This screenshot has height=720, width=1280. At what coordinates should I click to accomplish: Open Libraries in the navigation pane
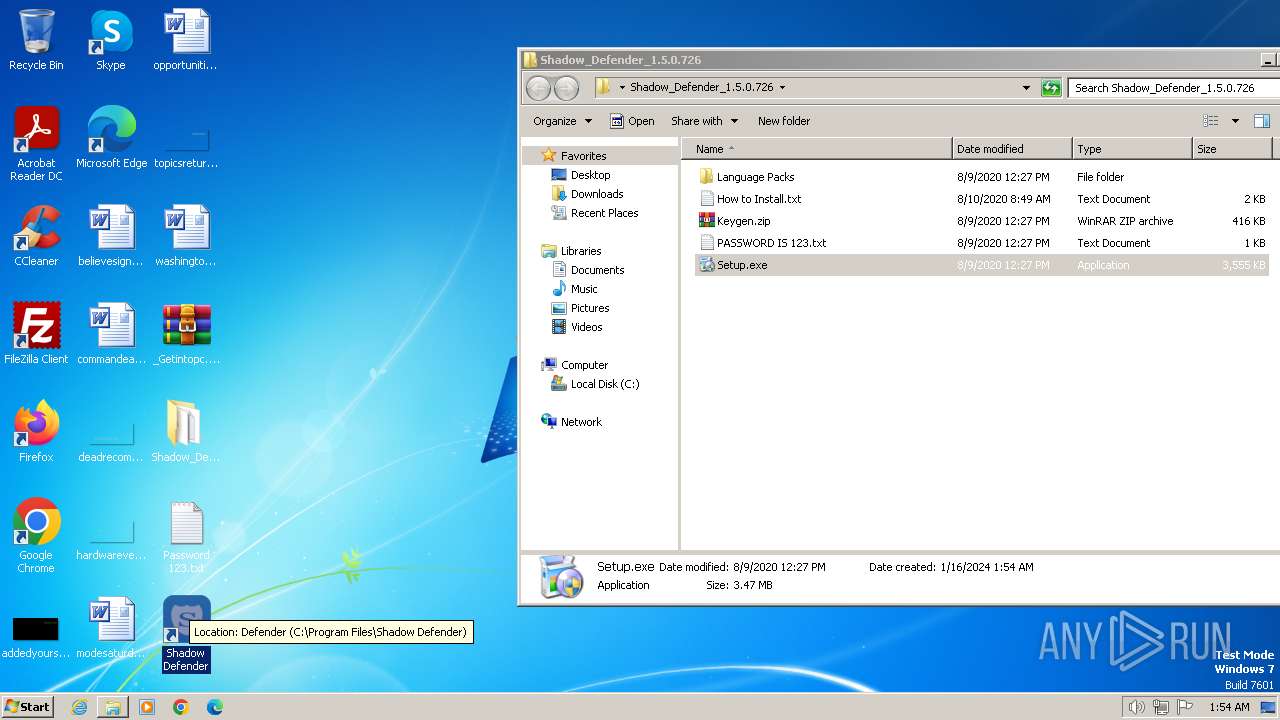point(581,251)
